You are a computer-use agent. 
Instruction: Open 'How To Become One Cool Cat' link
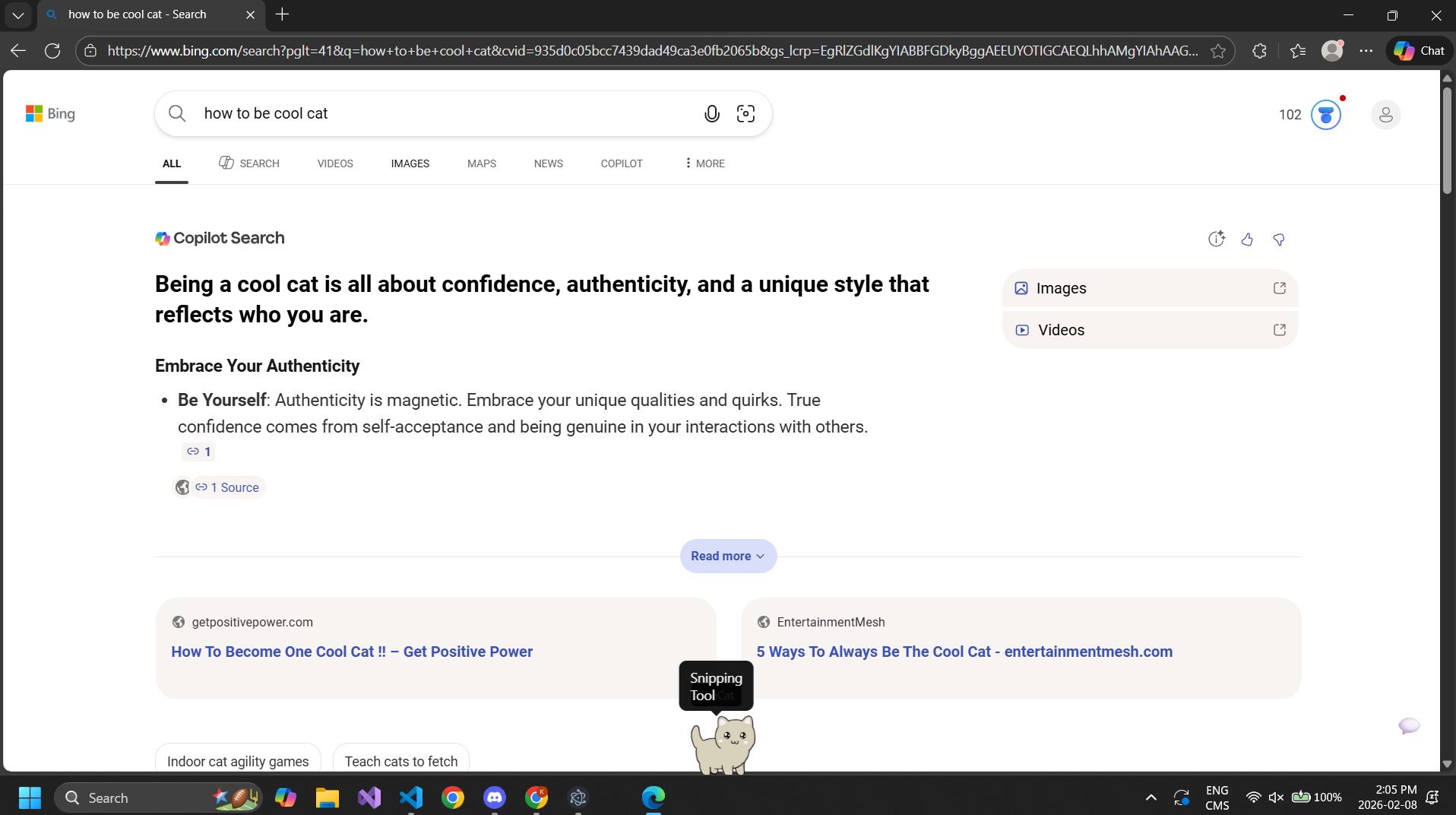click(x=352, y=652)
